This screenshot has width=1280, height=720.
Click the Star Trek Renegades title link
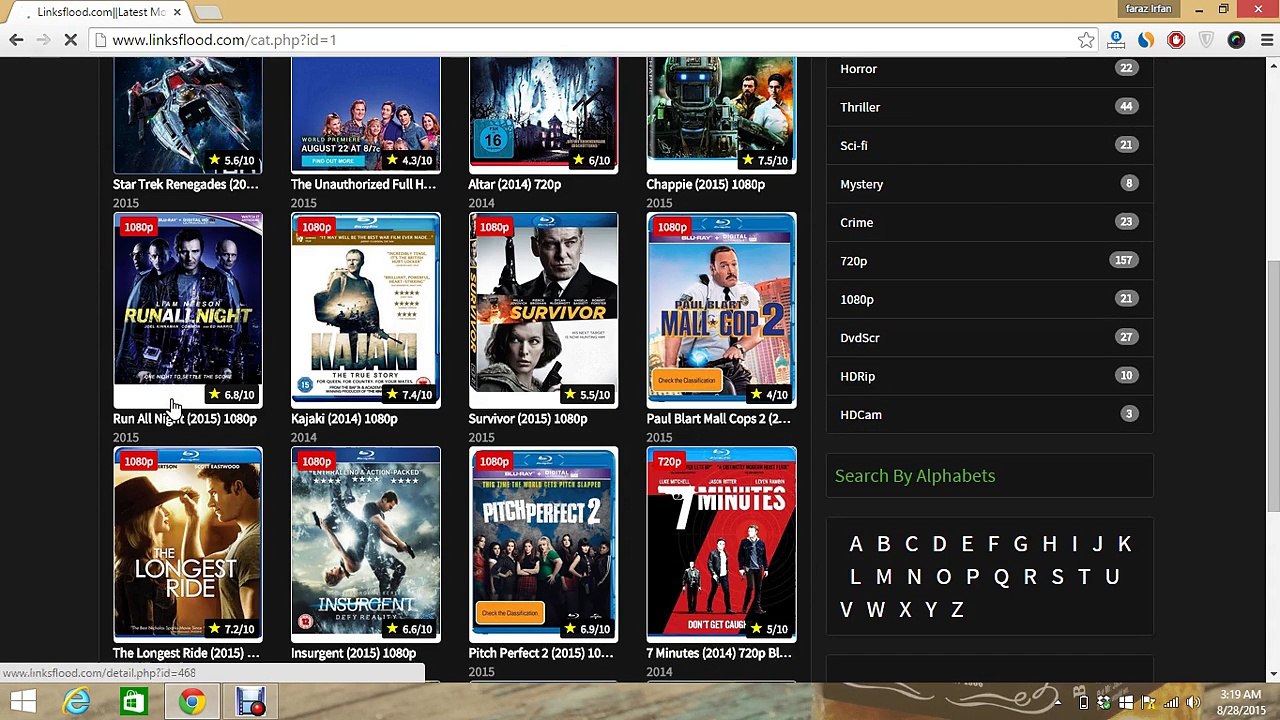coord(185,184)
